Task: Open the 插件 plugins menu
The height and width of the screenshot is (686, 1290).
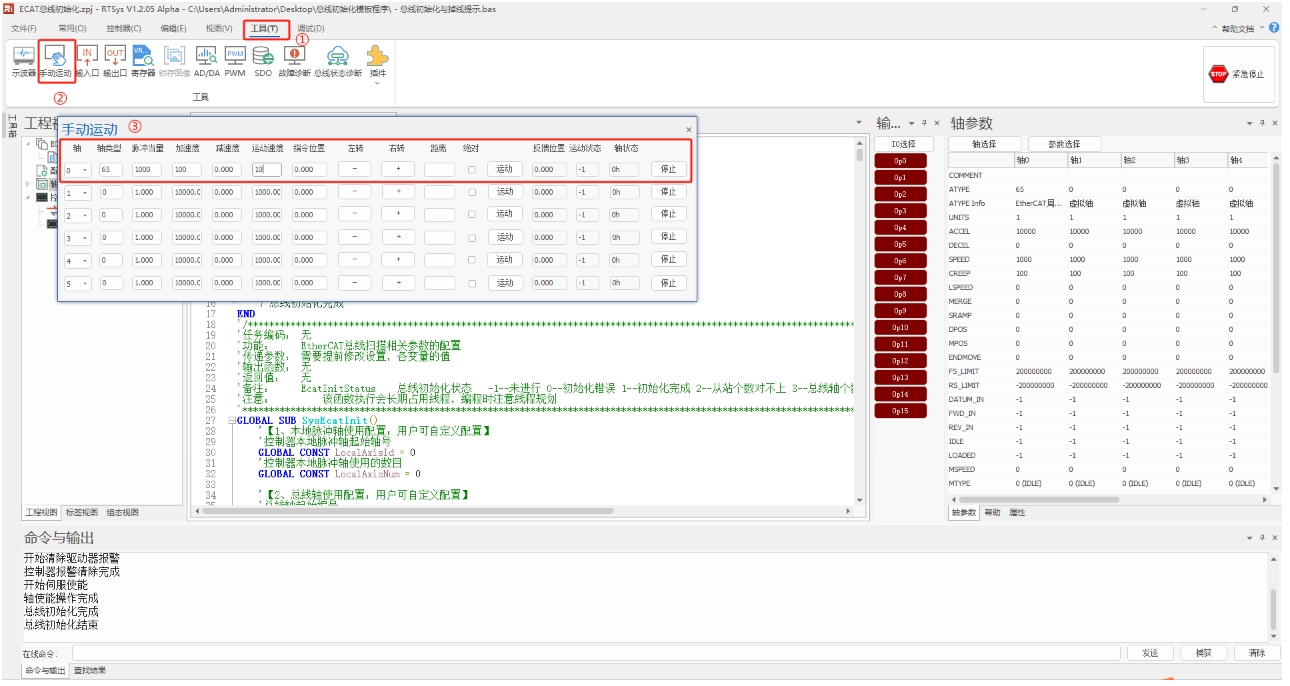Action: coord(378,63)
